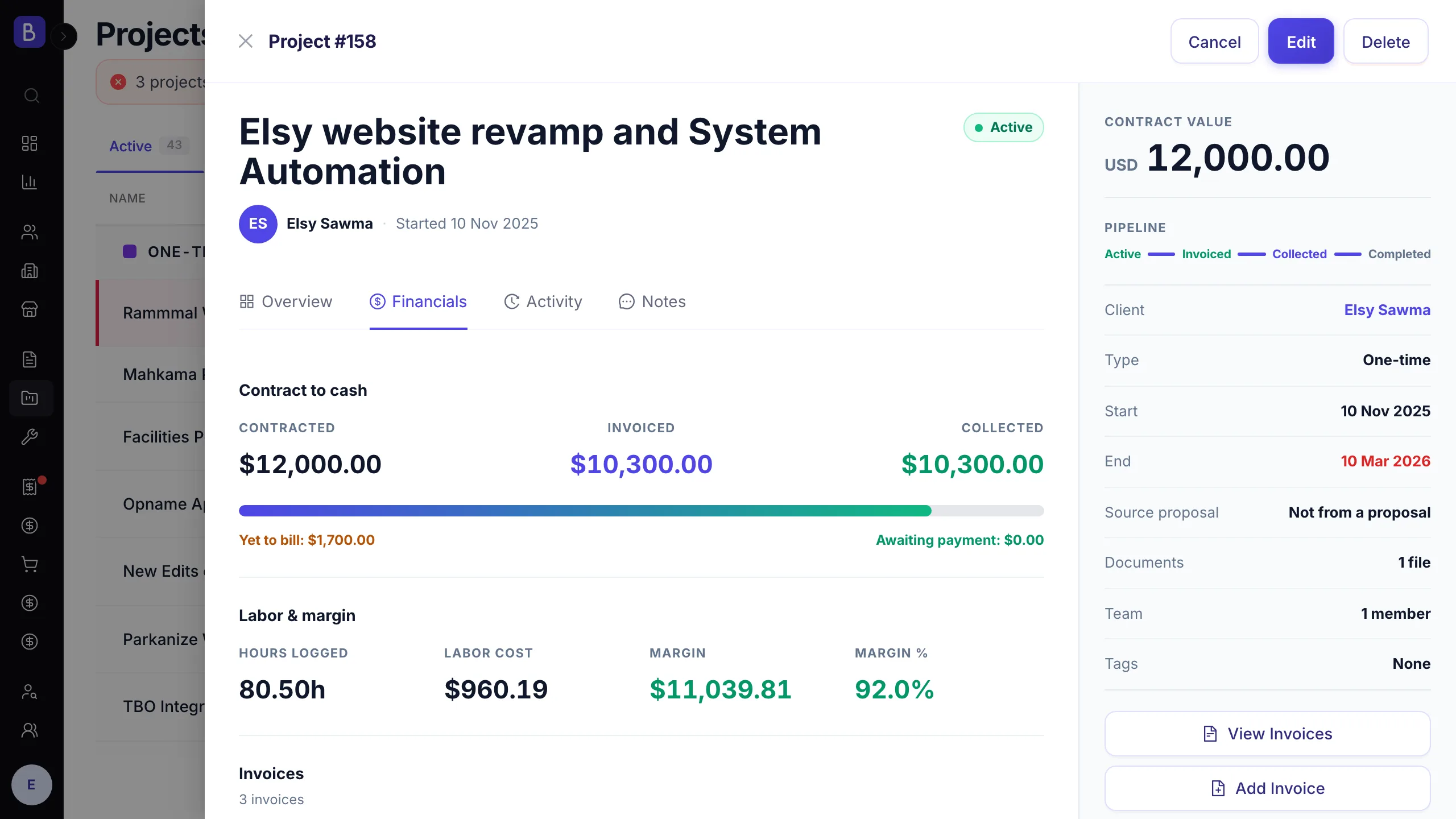Switch to the Overview tab
Viewport: 1456px width, 819px height.
click(x=286, y=301)
